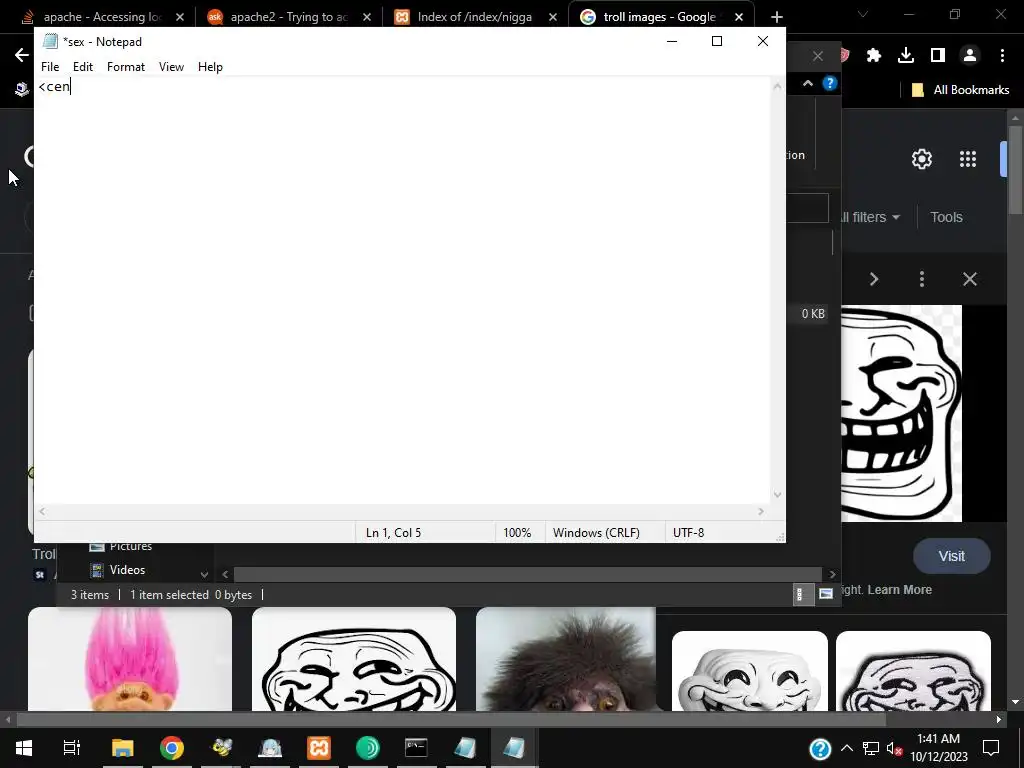Click 'Ln 1, Col 5' in status bar
Viewport: 1024px width, 768px height.
click(393, 533)
